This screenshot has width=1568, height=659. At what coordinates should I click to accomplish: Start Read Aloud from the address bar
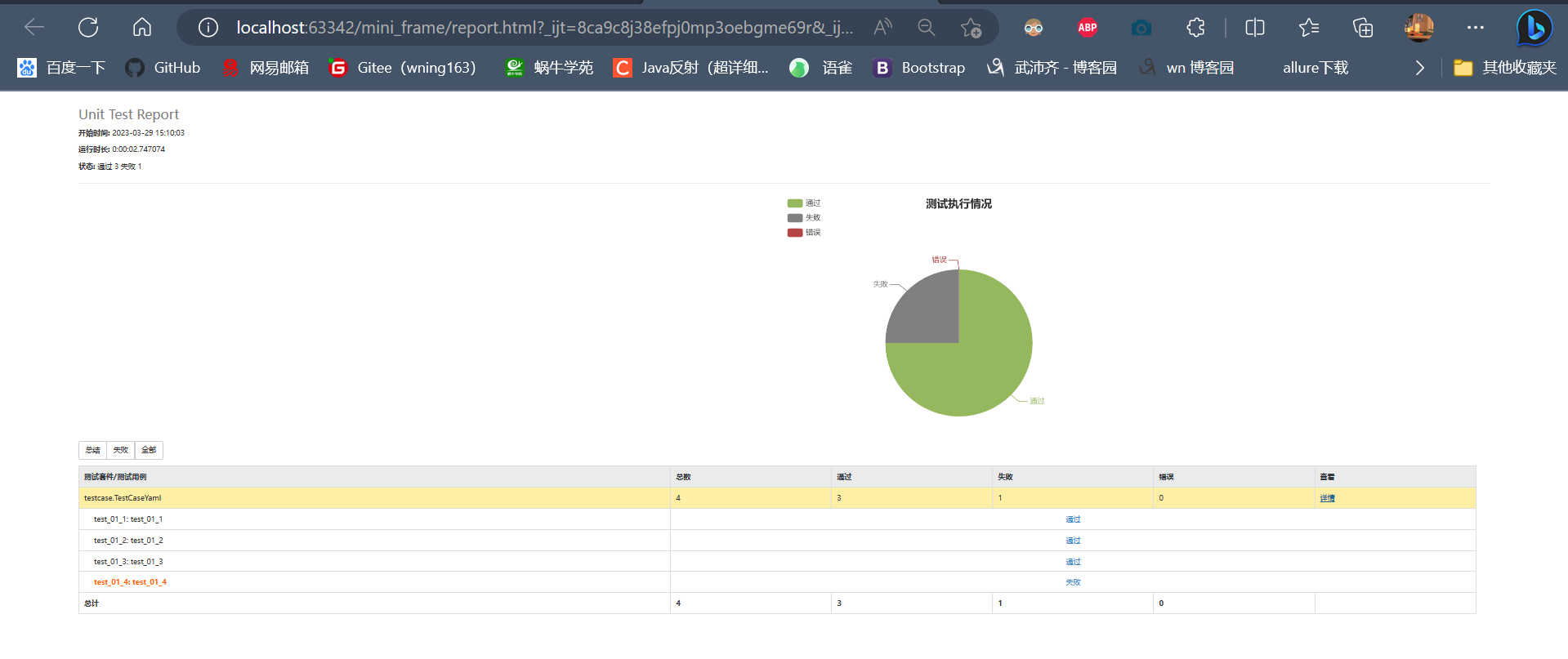click(x=882, y=28)
